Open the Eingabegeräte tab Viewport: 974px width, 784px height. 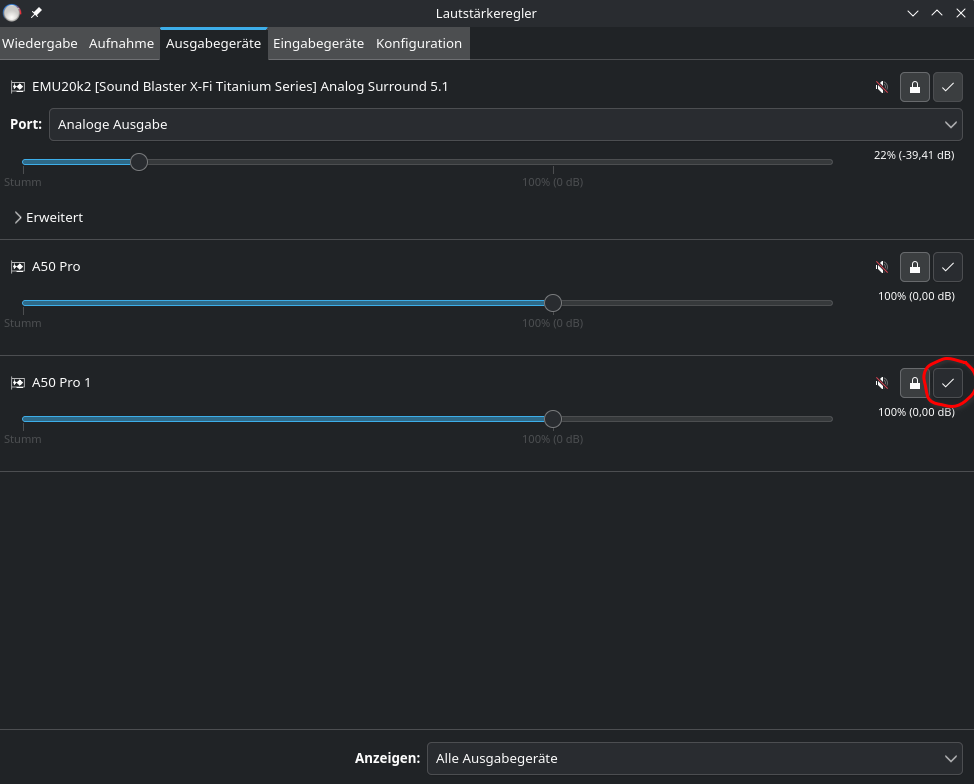[319, 43]
